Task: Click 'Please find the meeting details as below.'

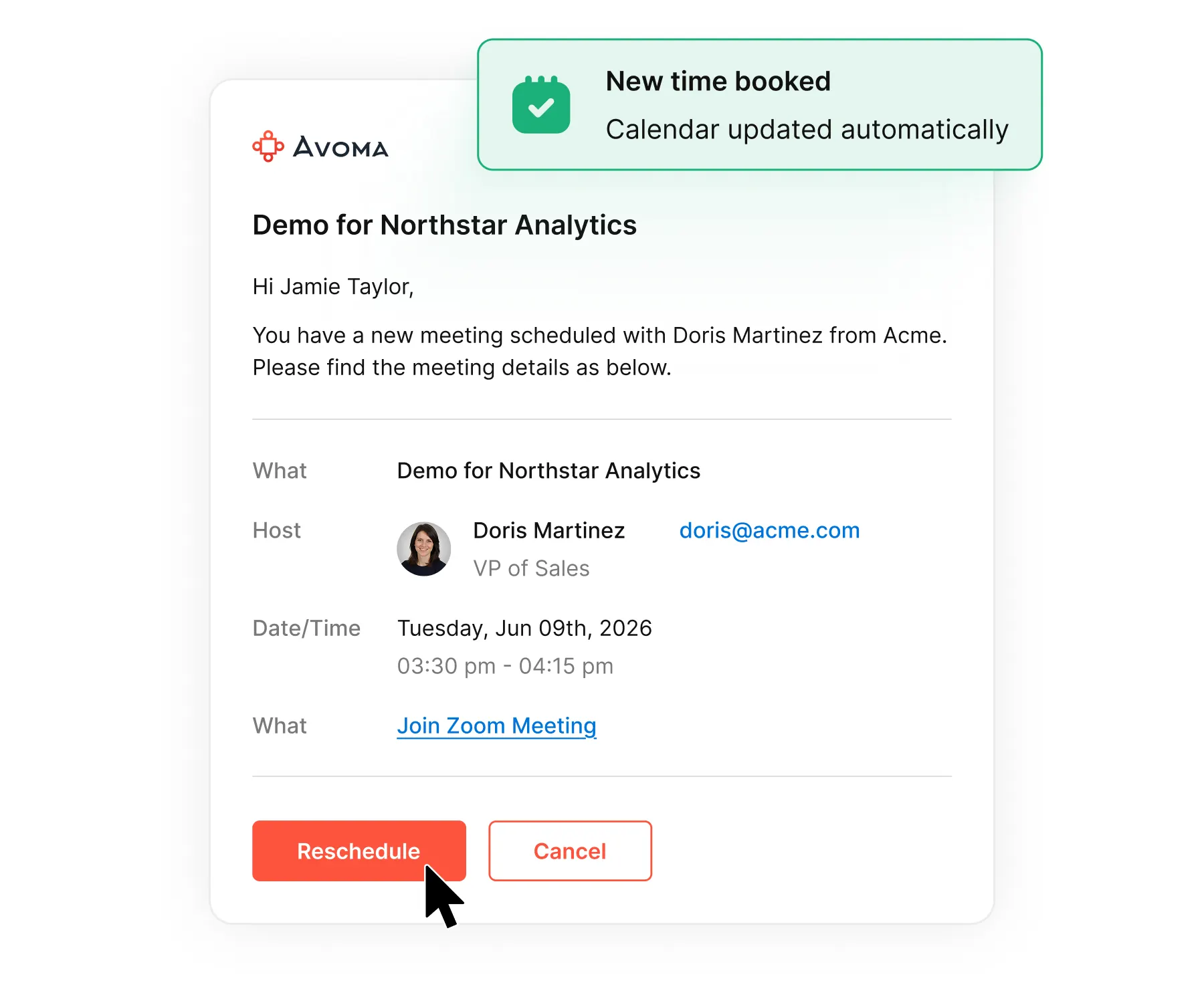Action: click(462, 368)
